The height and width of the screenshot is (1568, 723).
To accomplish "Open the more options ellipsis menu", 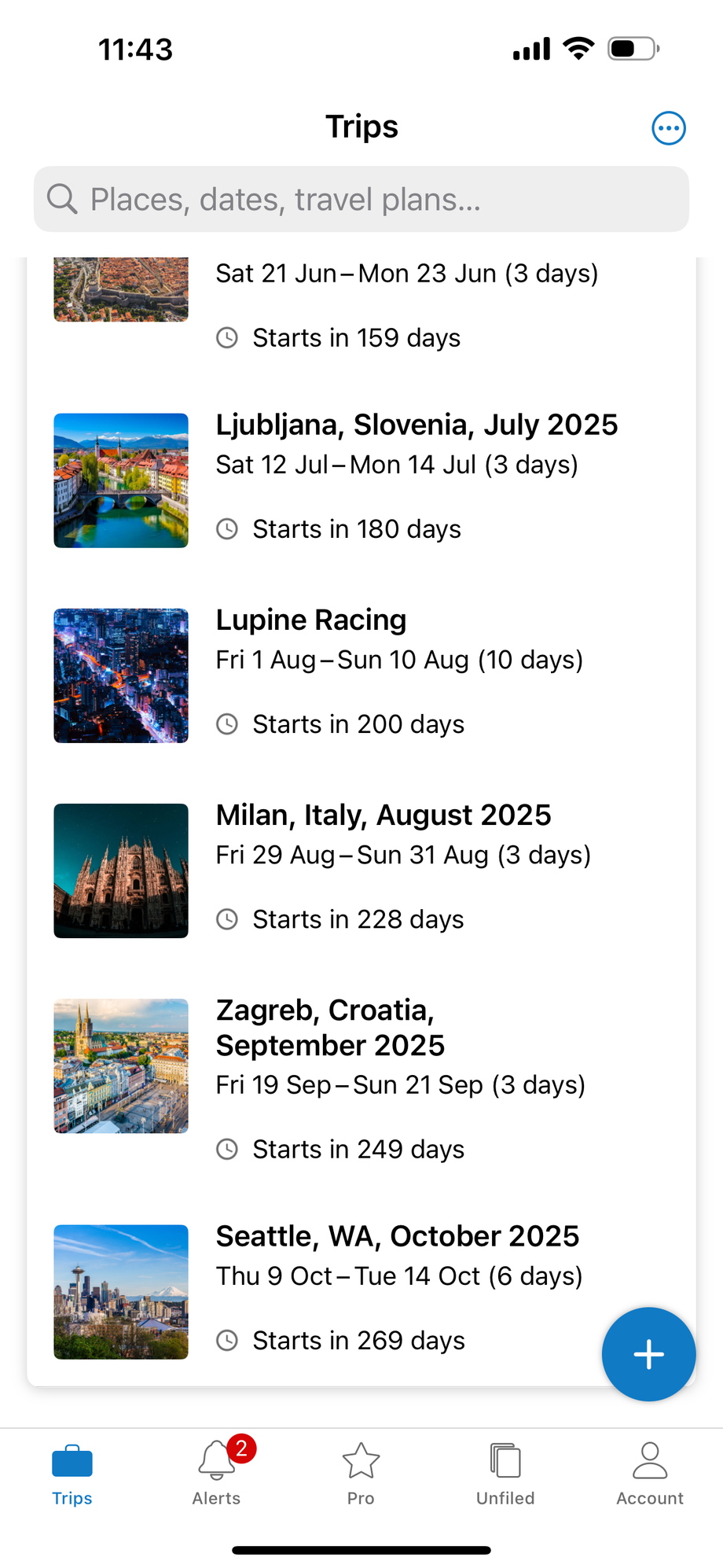I will pos(669,128).
